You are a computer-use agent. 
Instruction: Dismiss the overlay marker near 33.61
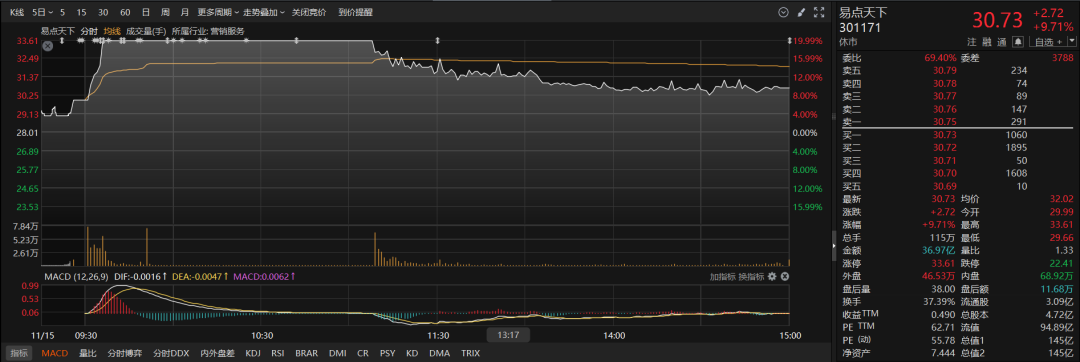[x=48, y=46]
